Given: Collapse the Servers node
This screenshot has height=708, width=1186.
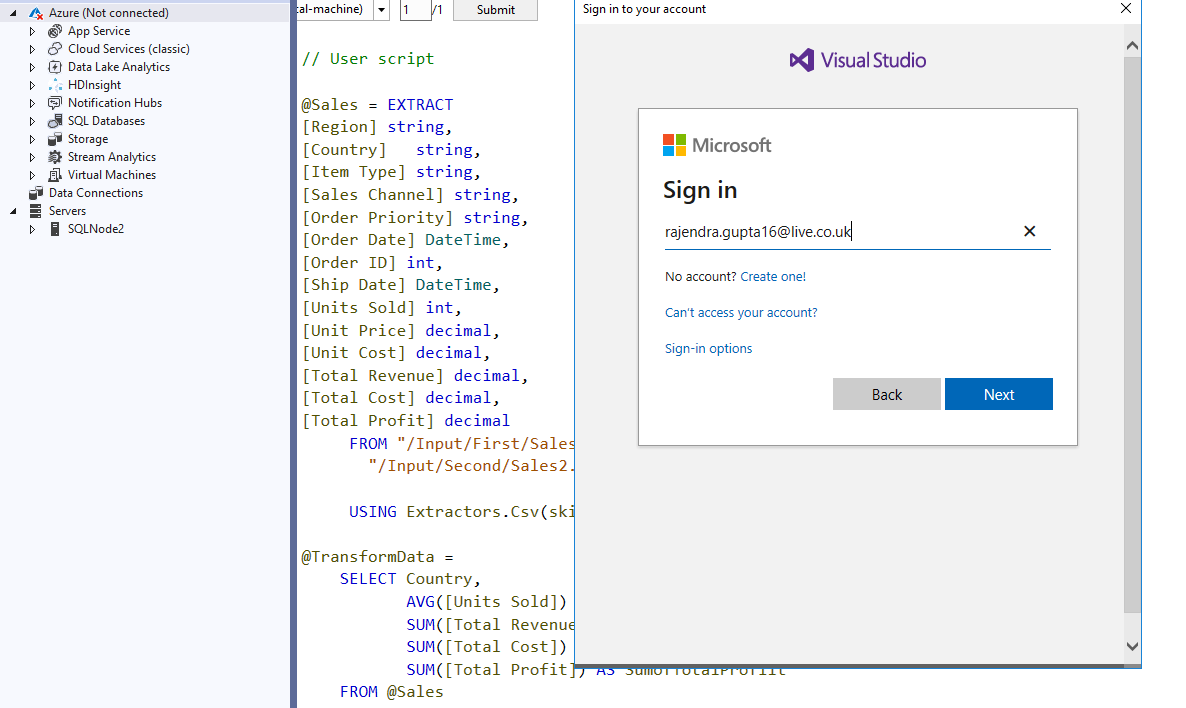Looking at the screenshot, I should point(13,211).
